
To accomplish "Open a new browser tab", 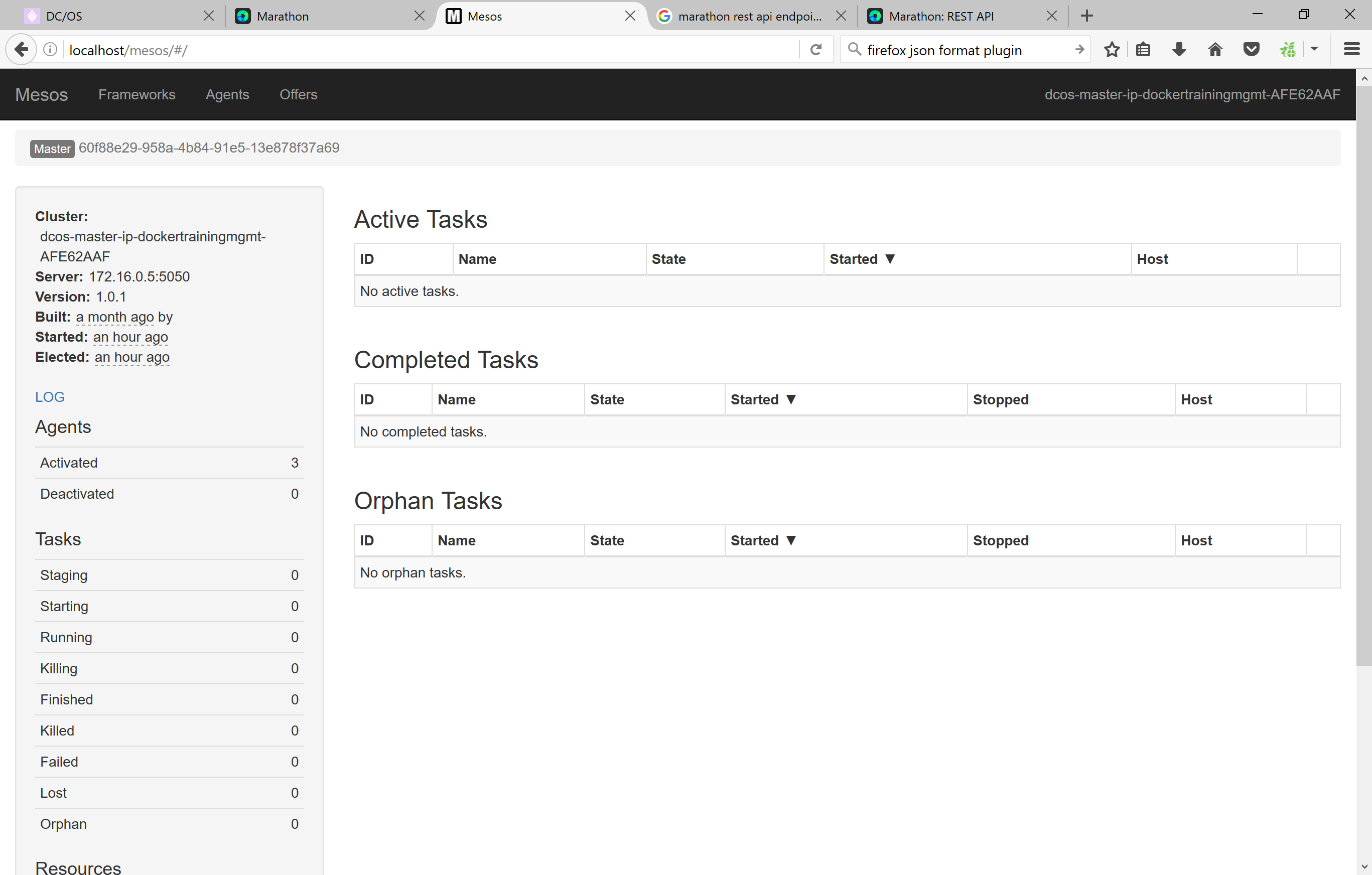I will click(x=1086, y=16).
